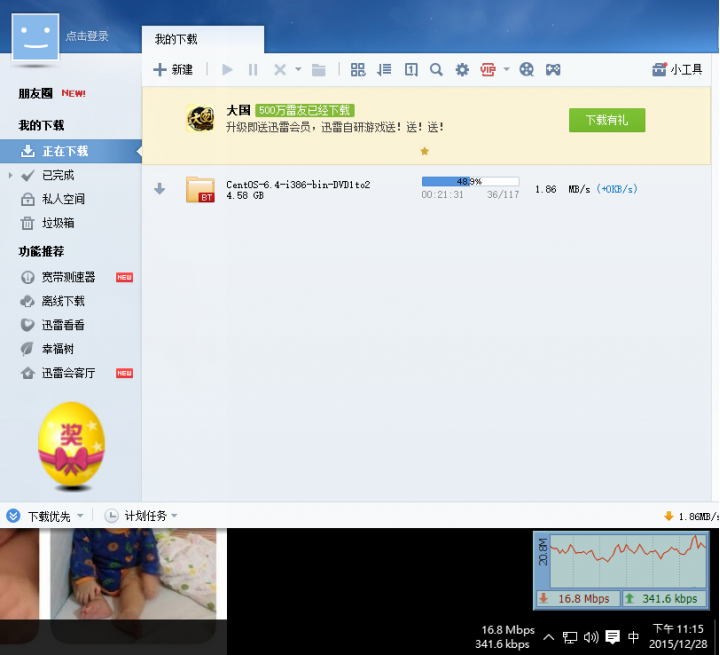Click the task info square icon
The width and height of the screenshot is (720, 655).
coord(411,70)
